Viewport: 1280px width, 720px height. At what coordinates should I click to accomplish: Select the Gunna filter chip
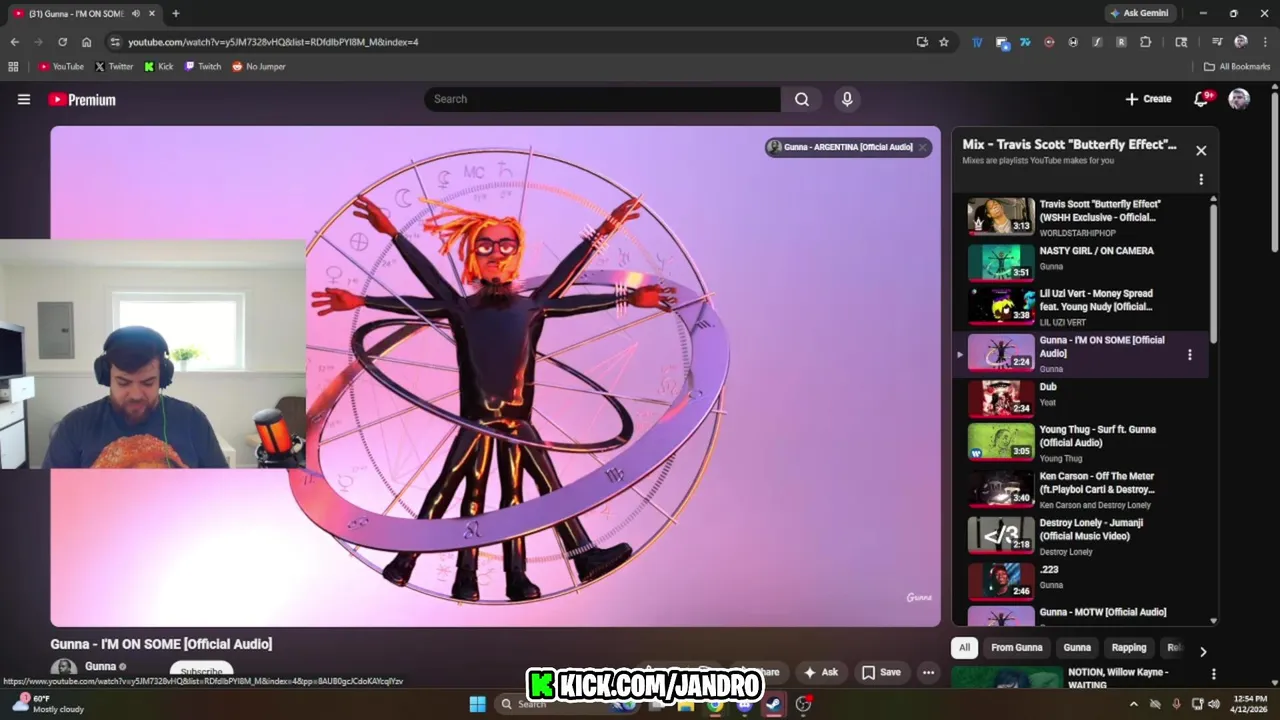pyautogui.click(x=1077, y=648)
